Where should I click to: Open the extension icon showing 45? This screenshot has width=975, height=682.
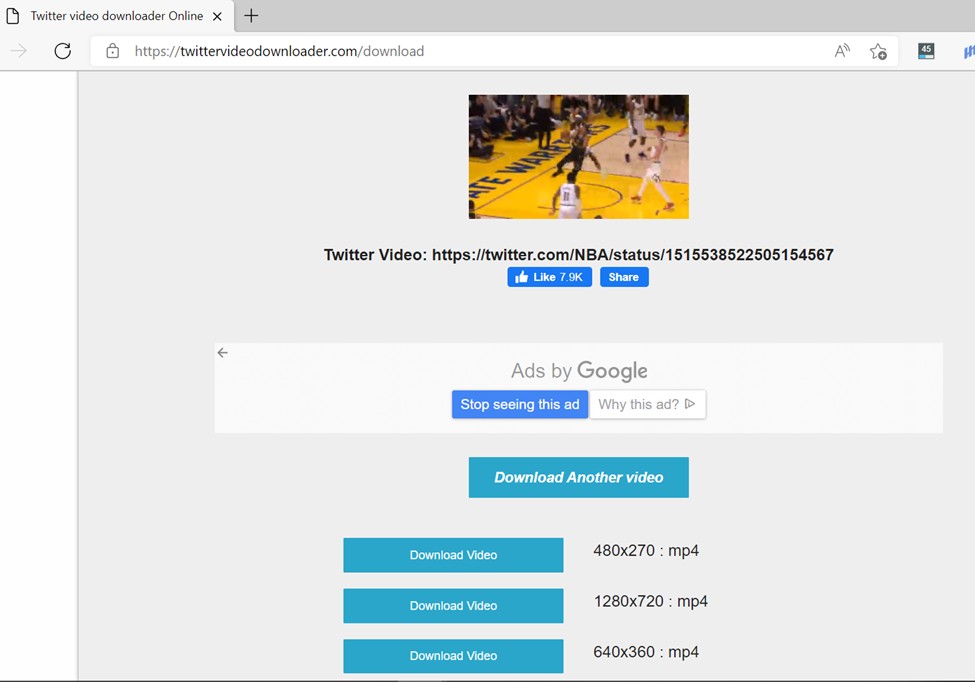pos(926,51)
